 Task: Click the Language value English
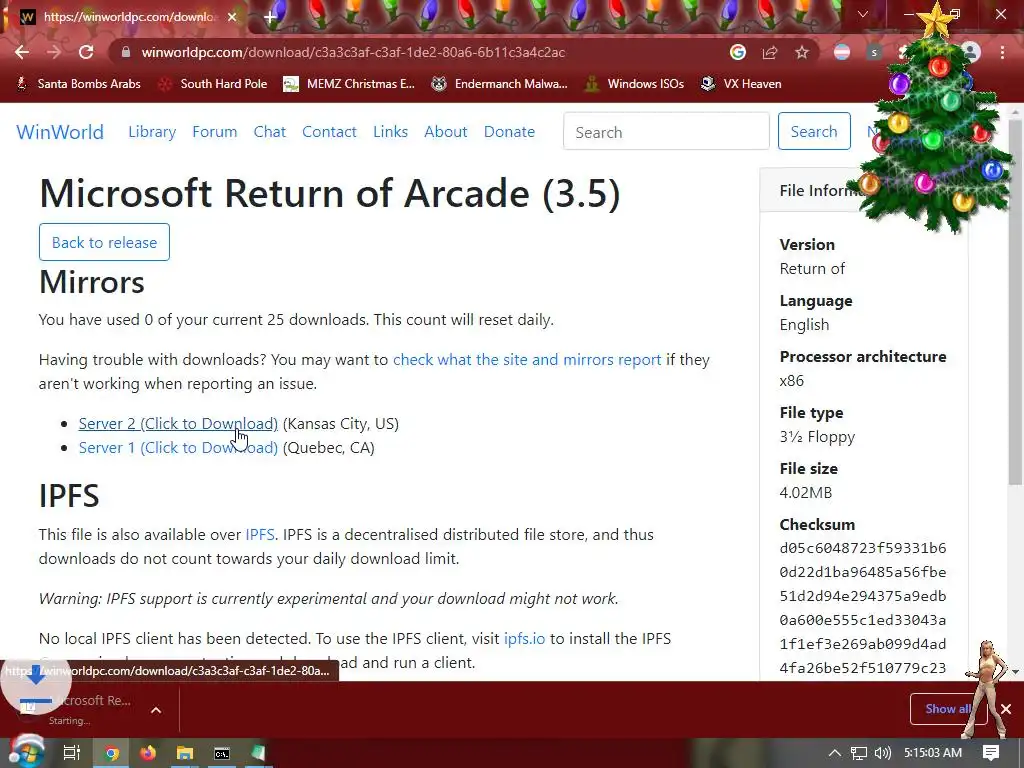[x=804, y=325]
